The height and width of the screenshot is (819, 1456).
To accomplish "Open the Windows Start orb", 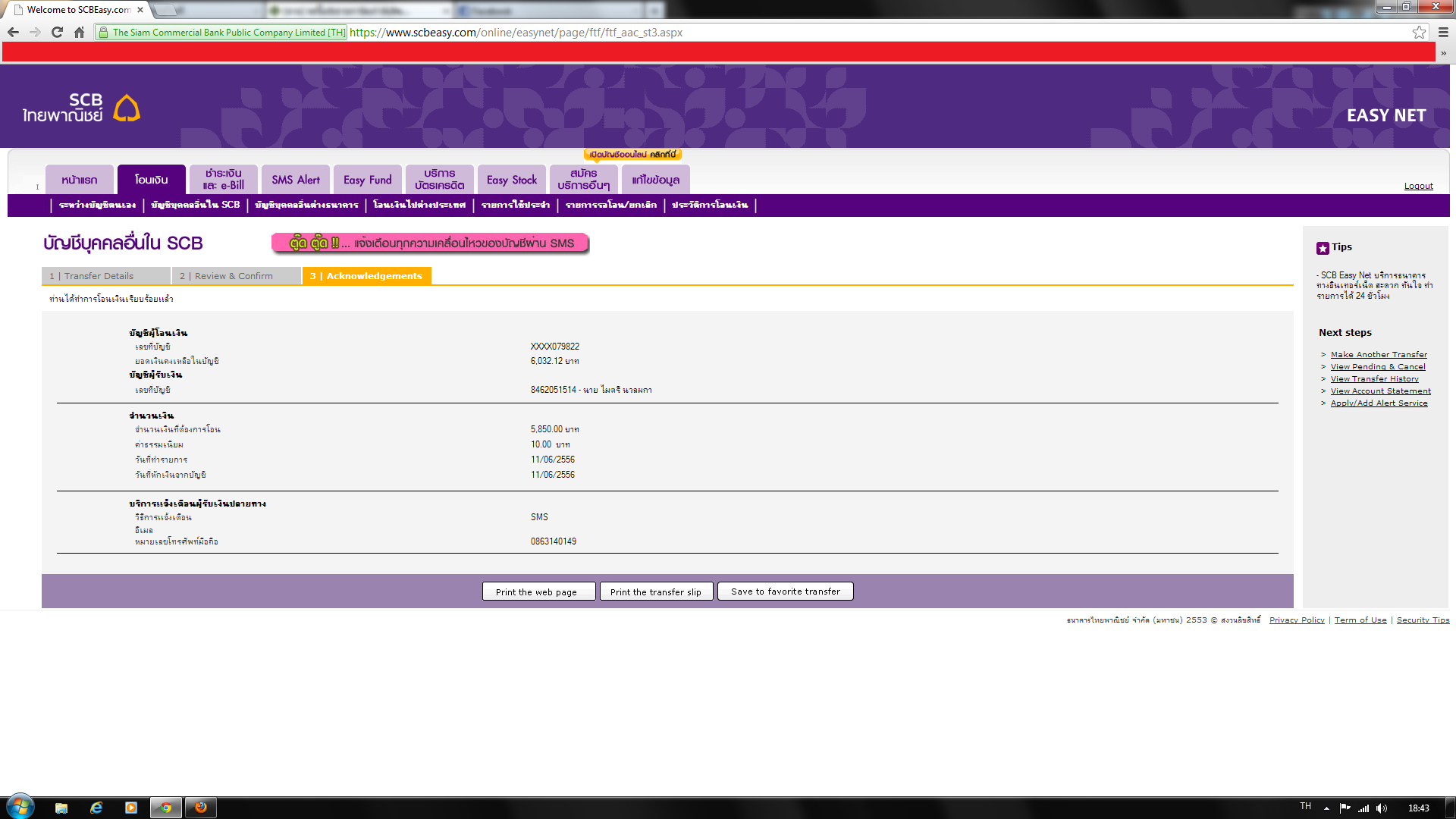I will tap(20, 807).
